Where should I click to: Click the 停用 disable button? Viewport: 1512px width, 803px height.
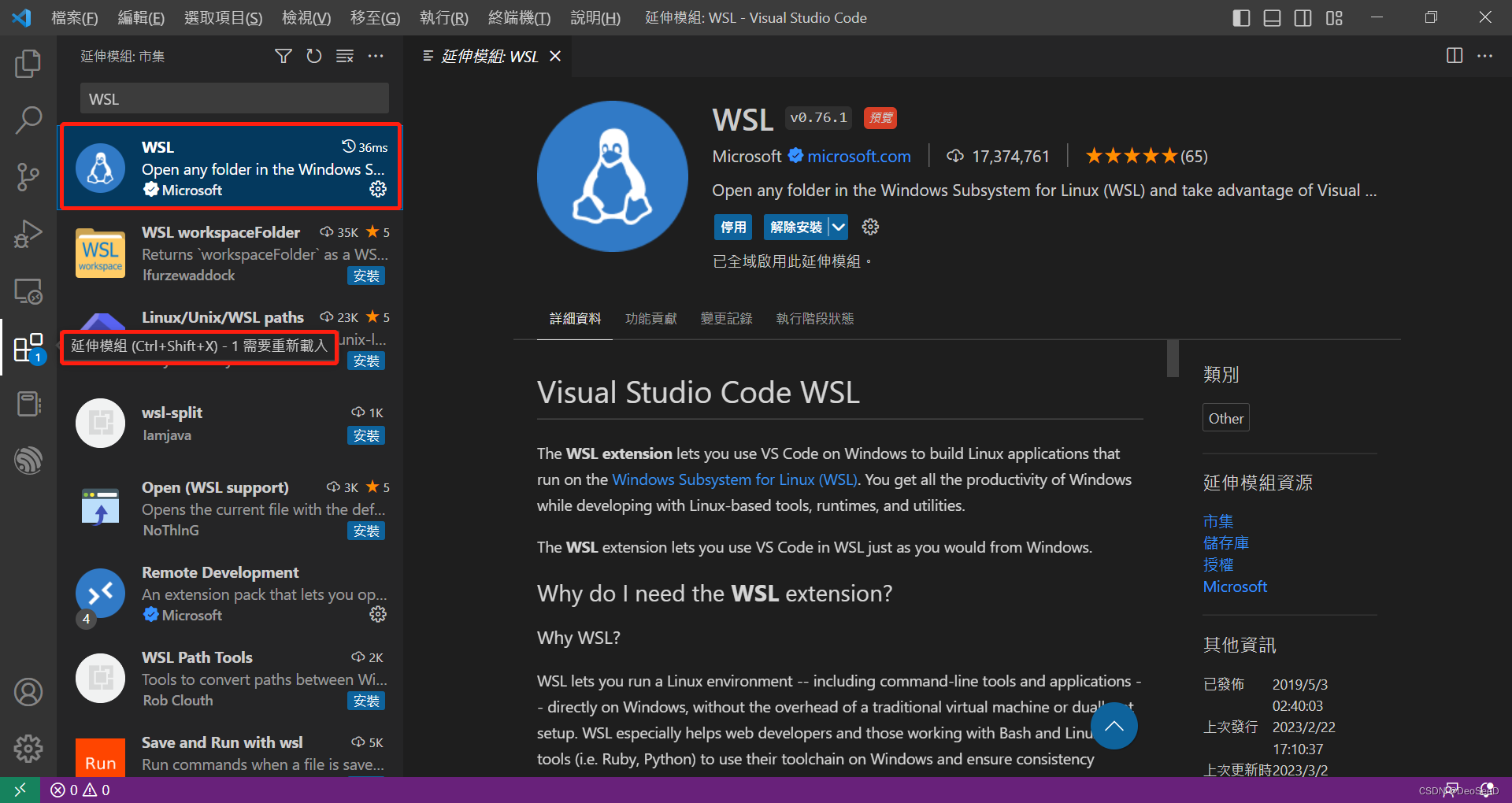(733, 227)
